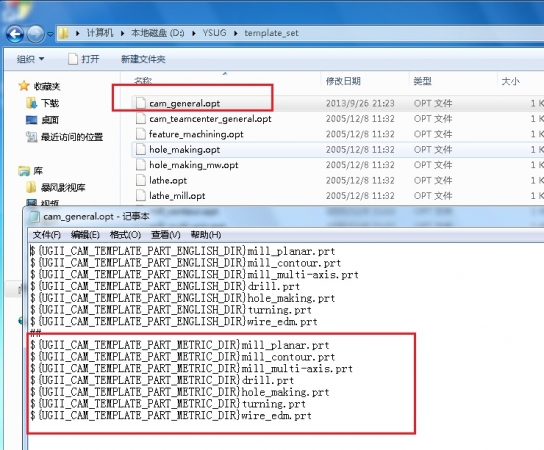Image resolution: width=544 pixels, height=450 pixels.
Task: Select 桌面 icon in navigation pane
Action: (32, 120)
